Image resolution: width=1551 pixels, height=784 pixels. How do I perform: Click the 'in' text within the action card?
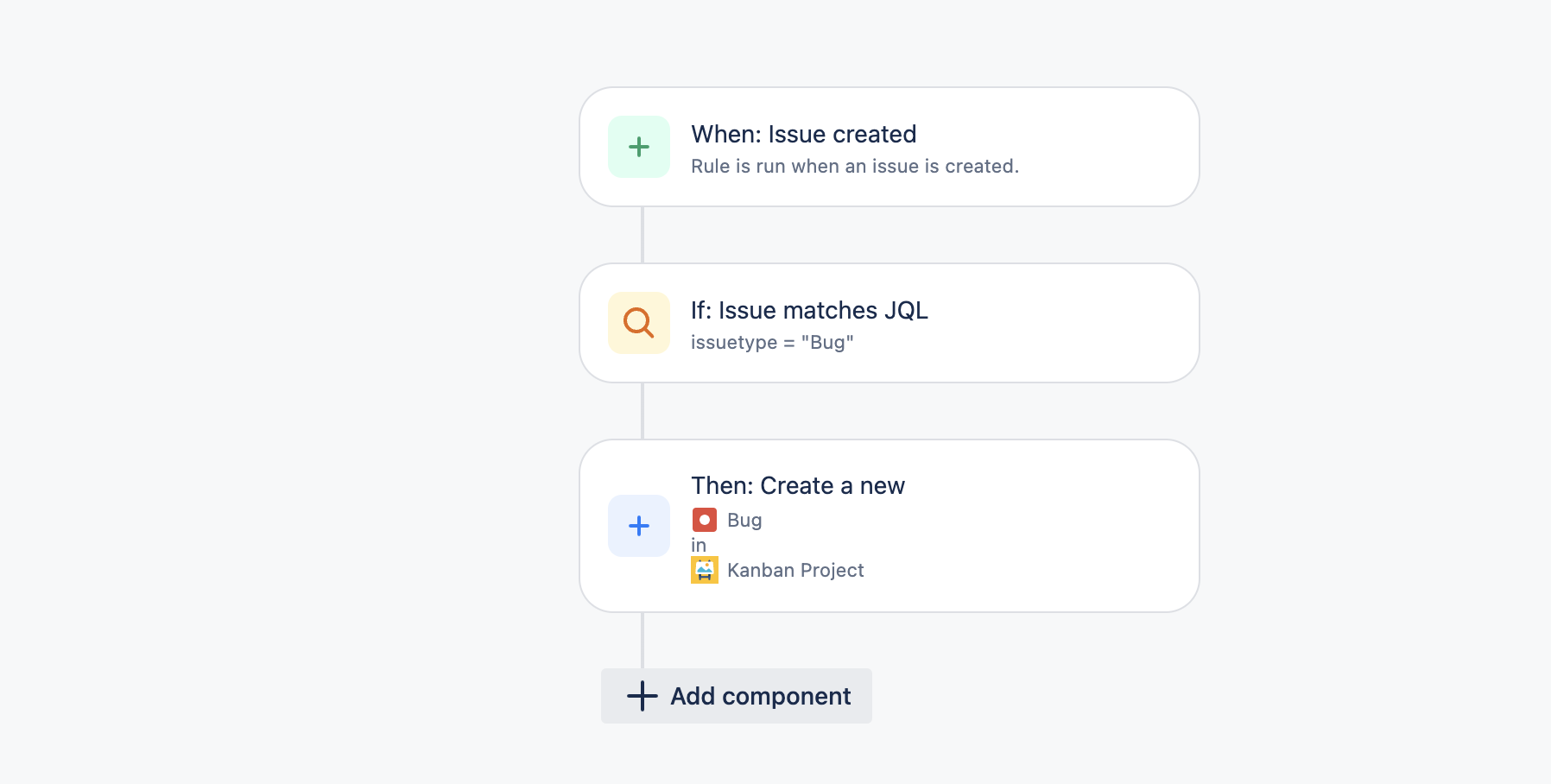coord(698,545)
